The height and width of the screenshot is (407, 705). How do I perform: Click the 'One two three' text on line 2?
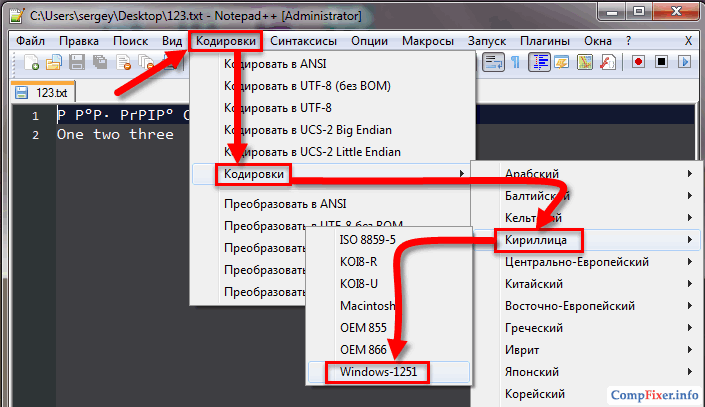115,134
